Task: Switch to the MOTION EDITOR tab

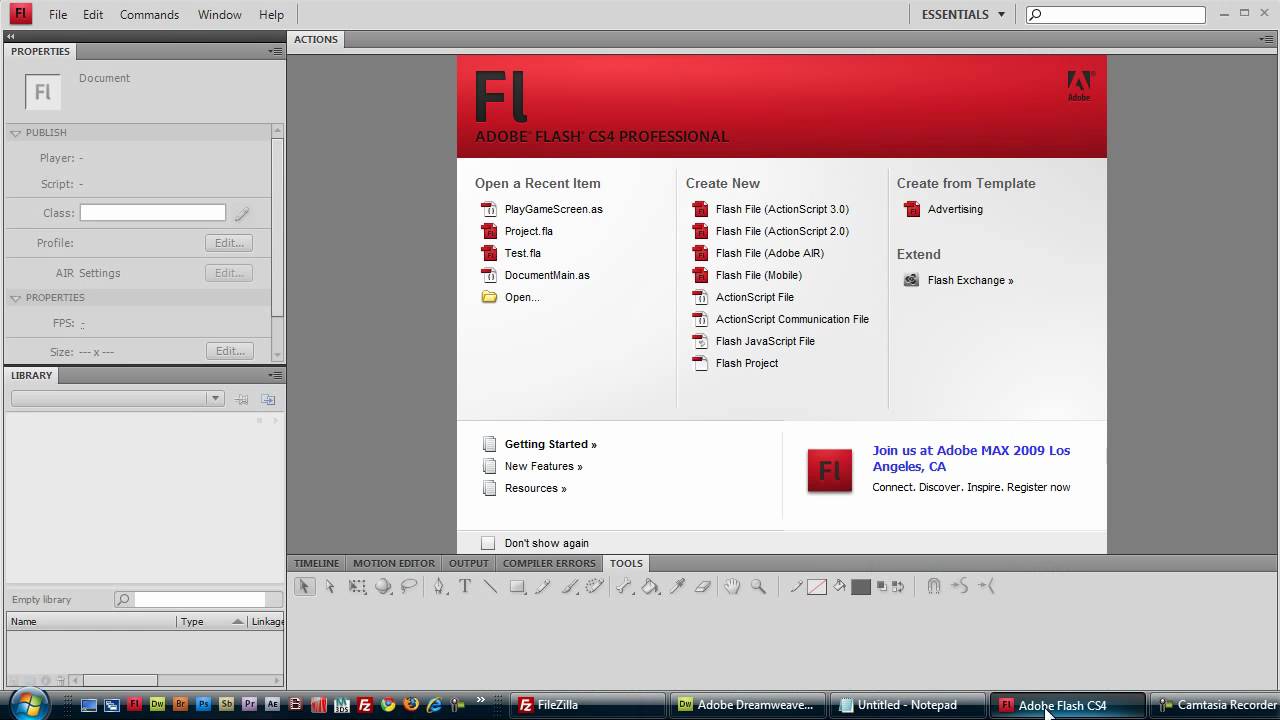Action: click(x=394, y=563)
